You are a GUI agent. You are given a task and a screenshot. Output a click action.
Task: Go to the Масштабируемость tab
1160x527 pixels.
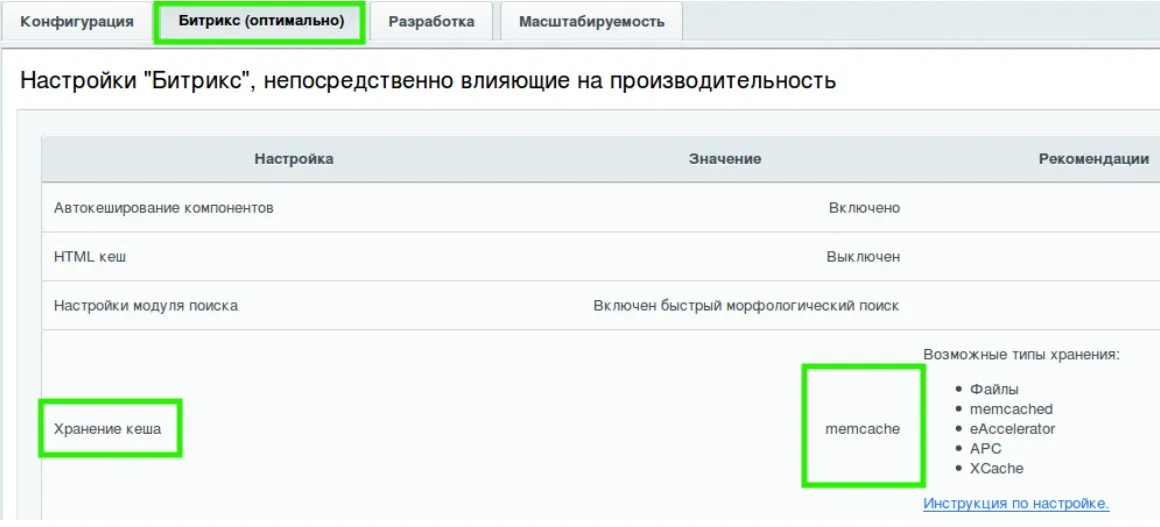click(x=591, y=21)
